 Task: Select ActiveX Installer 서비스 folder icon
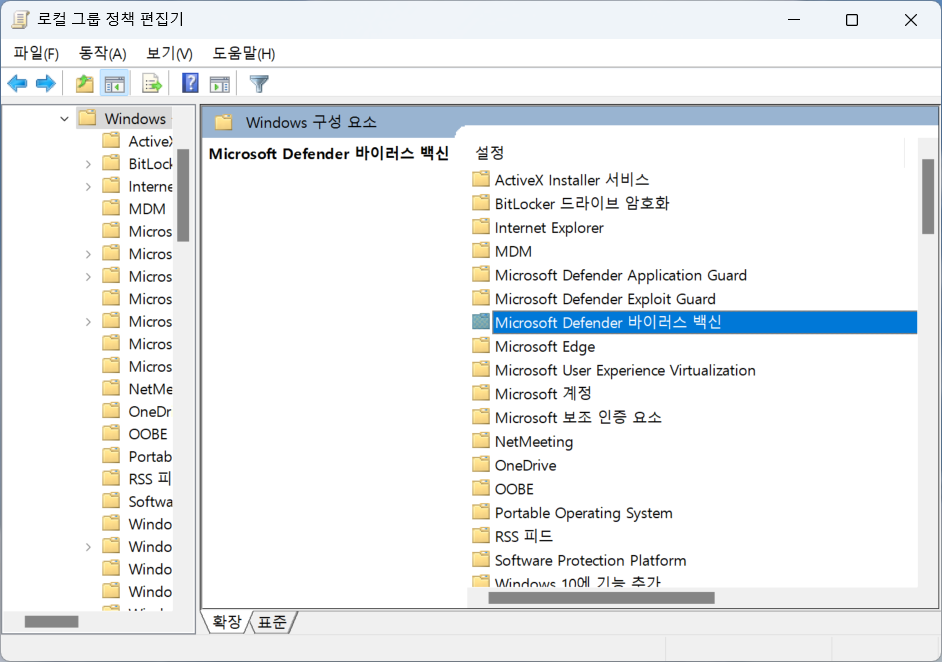tap(481, 179)
